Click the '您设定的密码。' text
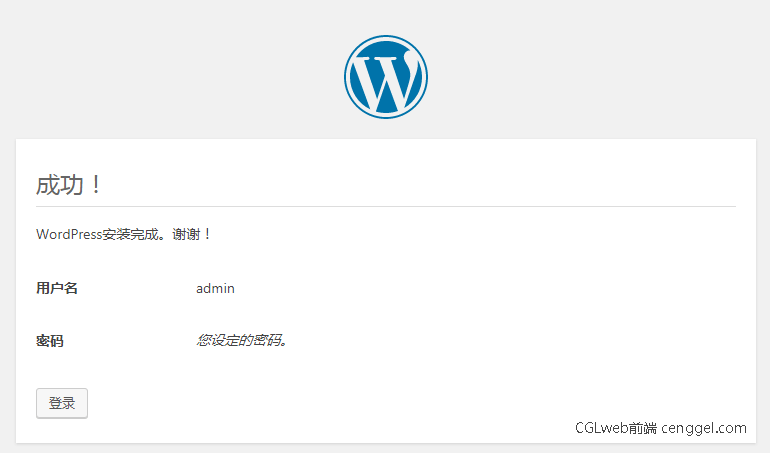This screenshot has width=770, height=453. [x=241, y=340]
